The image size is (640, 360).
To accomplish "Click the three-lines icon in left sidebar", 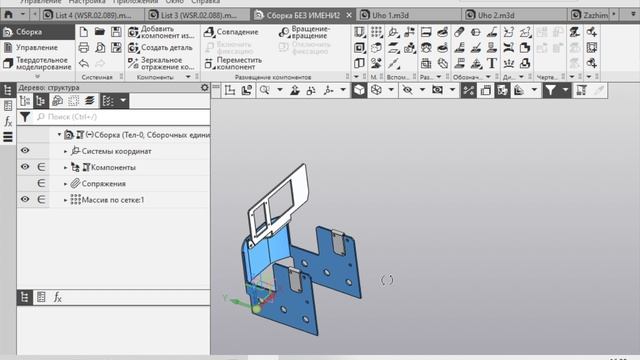I will point(8,137).
